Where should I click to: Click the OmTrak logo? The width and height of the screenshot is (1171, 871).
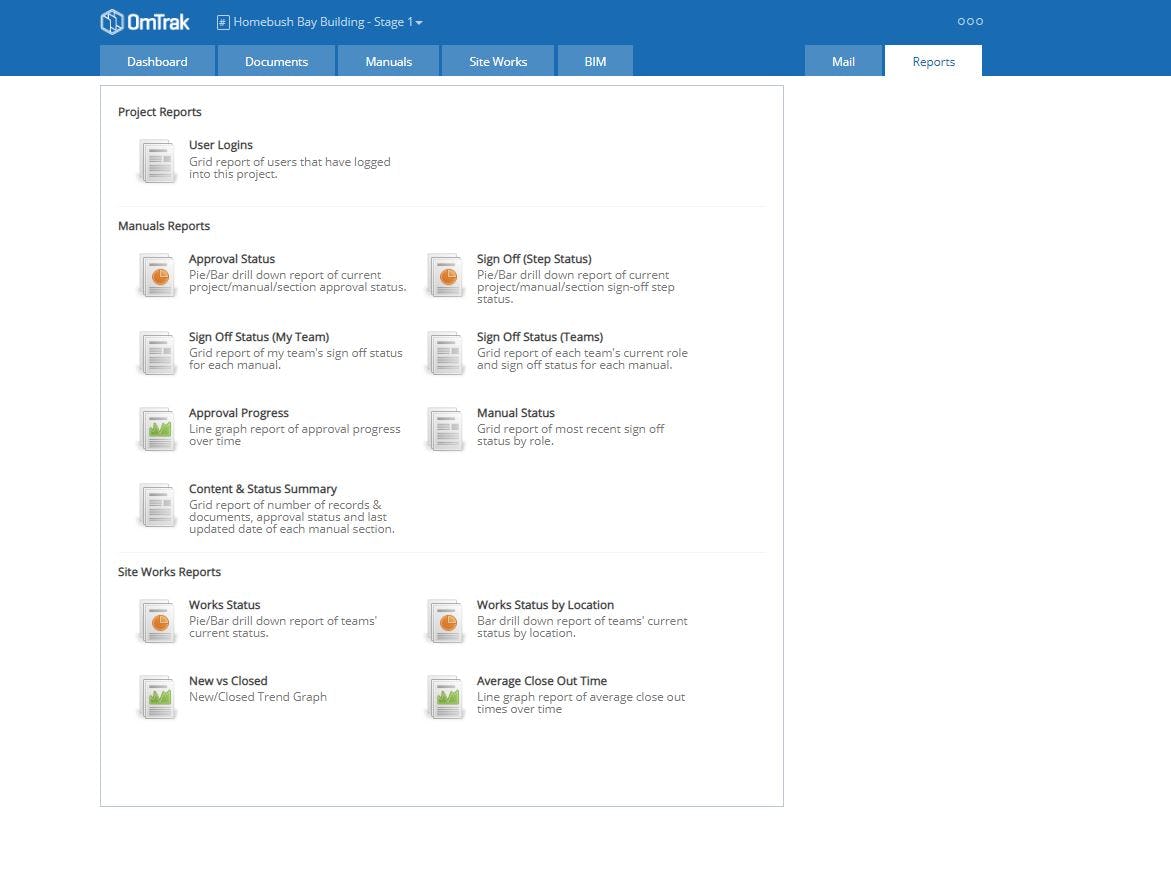[145, 21]
